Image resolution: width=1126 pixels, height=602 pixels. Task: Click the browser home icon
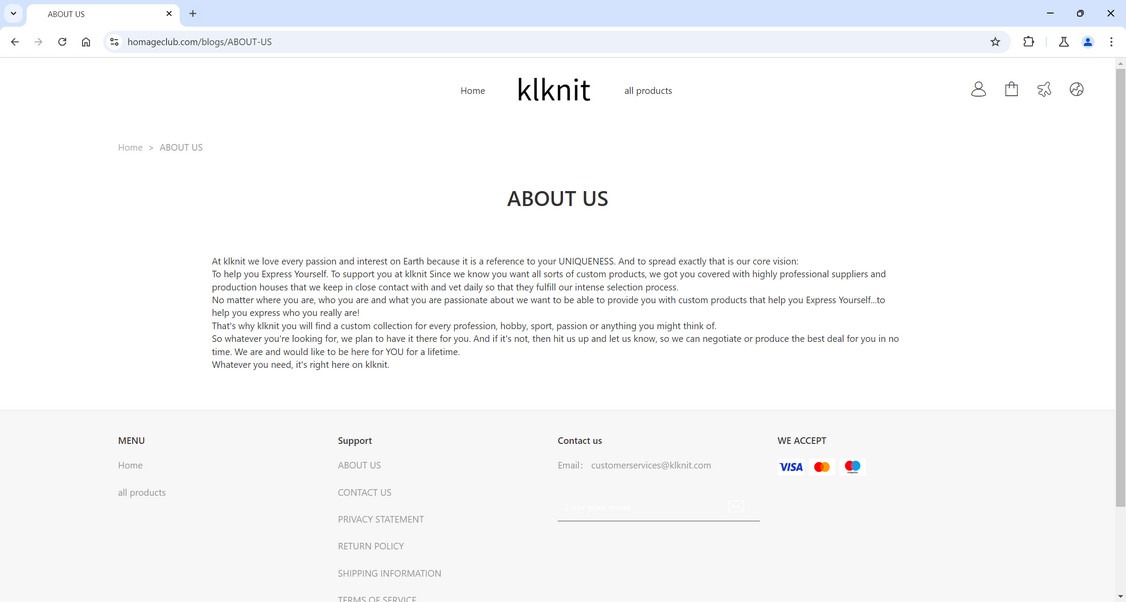86,42
